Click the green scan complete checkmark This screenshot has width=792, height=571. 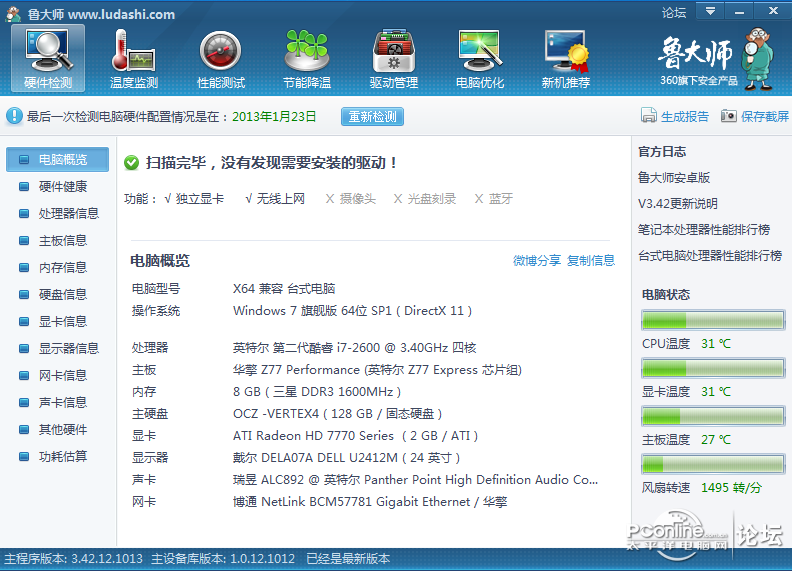[131, 163]
